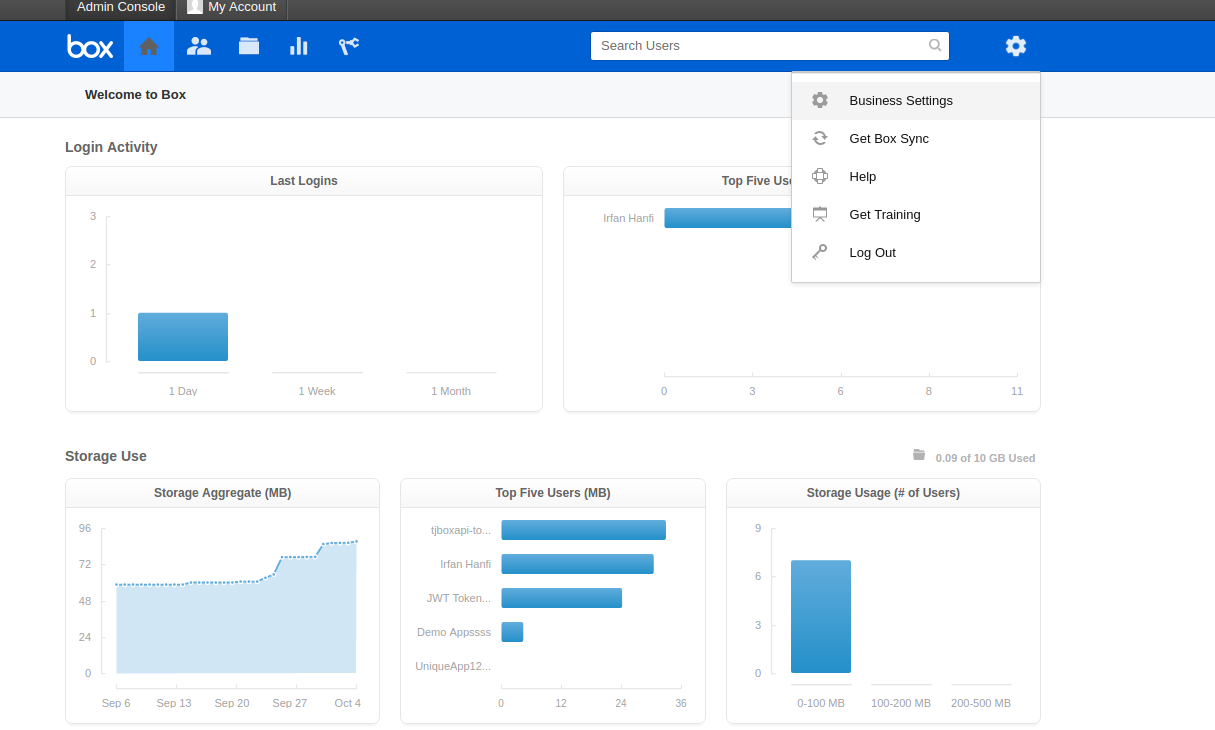Click Log Out in menu
This screenshot has height=730, width=1215.
coord(872,253)
